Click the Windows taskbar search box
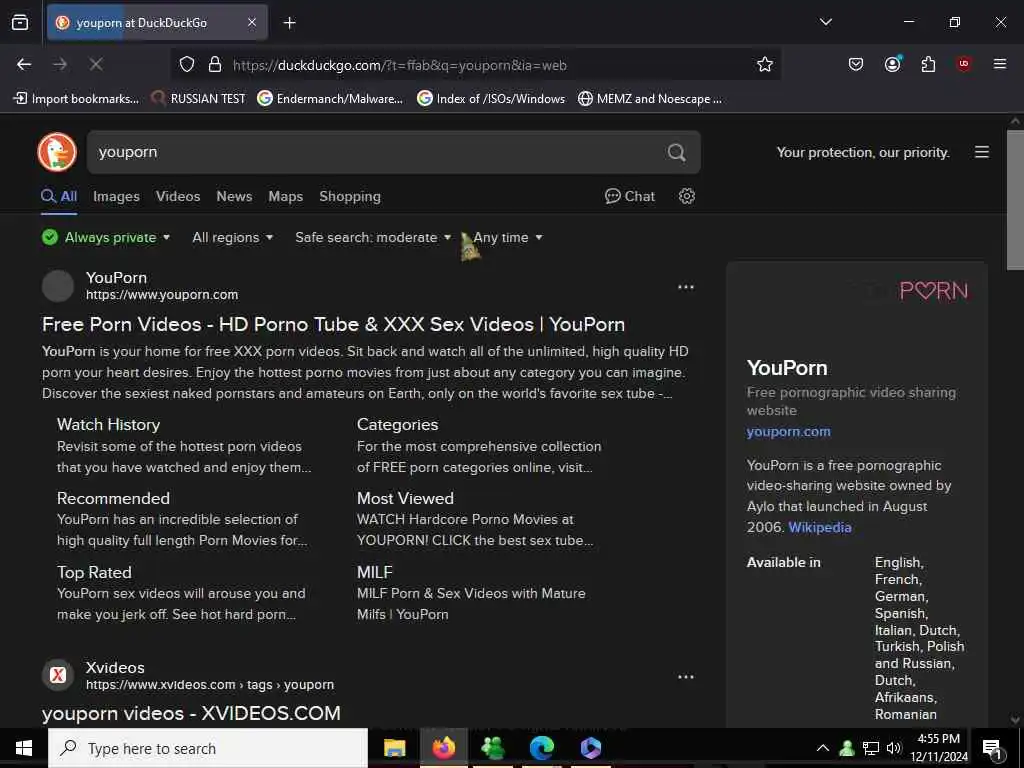The width and height of the screenshot is (1024, 768). click(208, 748)
